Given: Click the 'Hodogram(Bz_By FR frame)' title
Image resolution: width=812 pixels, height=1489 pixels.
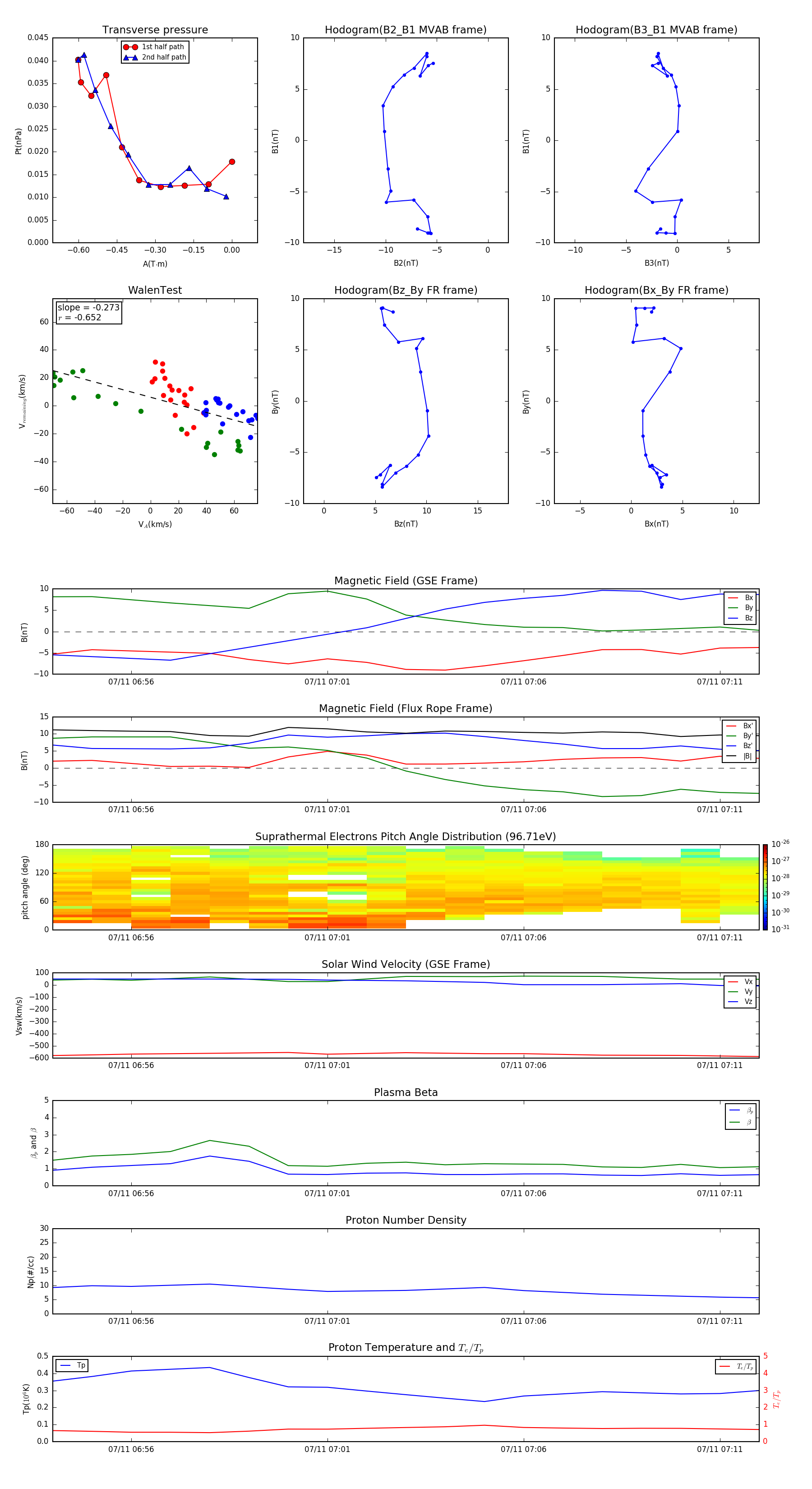Looking at the screenshot, I should (406, 290).
